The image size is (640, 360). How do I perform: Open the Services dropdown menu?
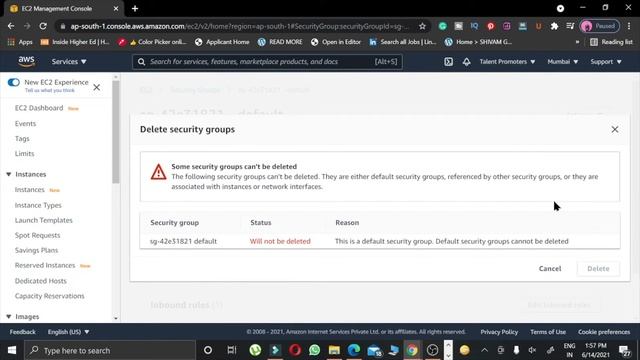pos(69,62)
